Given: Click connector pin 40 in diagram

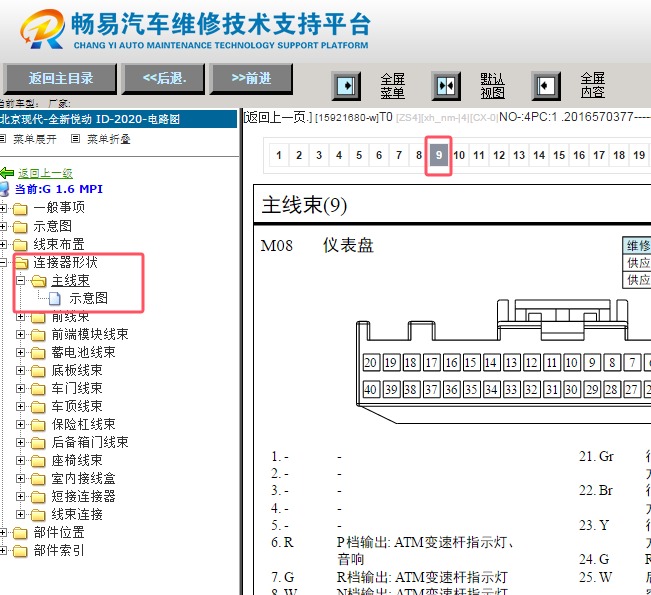Looking at the screenshot, I should (x=370, y=389).
